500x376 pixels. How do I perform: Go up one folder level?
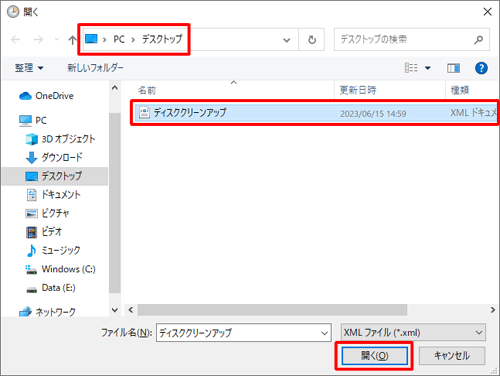pos(72,40)
